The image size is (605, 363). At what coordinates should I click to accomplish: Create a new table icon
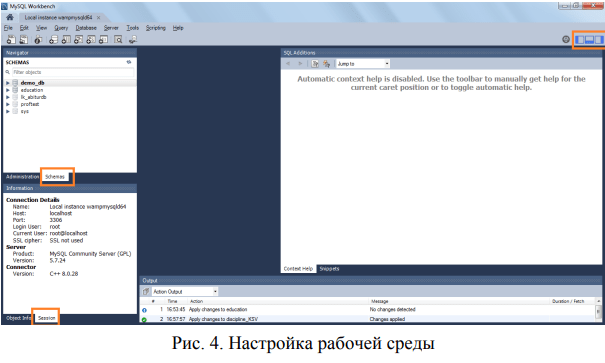click(x=66, y=39)
